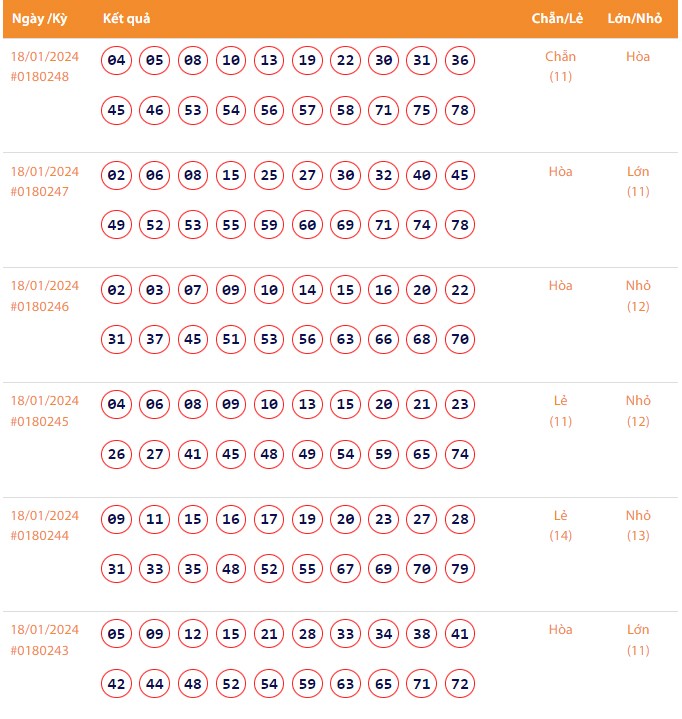
Task: Click ball 36 in draw #0180248
Action: [460, 61]
